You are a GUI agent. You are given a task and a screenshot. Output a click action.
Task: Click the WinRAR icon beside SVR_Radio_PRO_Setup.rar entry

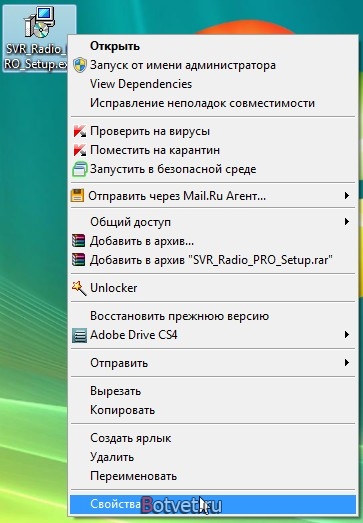tap(79, 260)
